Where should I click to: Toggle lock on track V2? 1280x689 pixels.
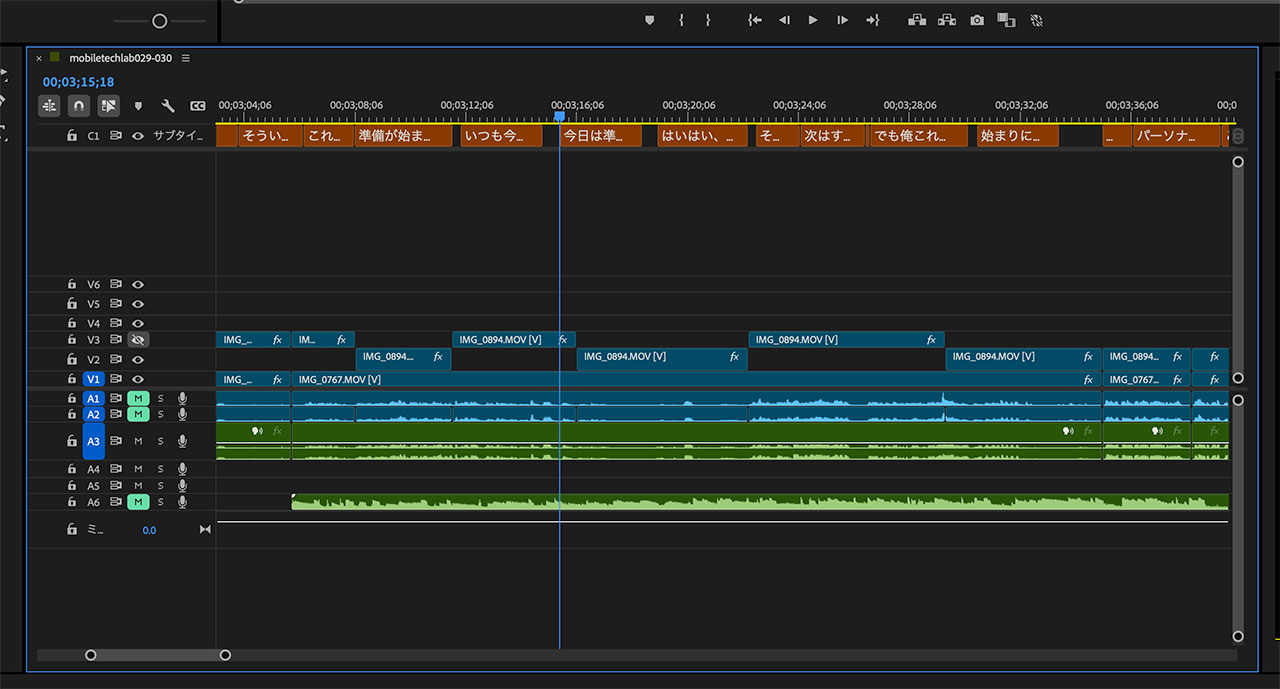pyautogui.click(x=72, y=360)
